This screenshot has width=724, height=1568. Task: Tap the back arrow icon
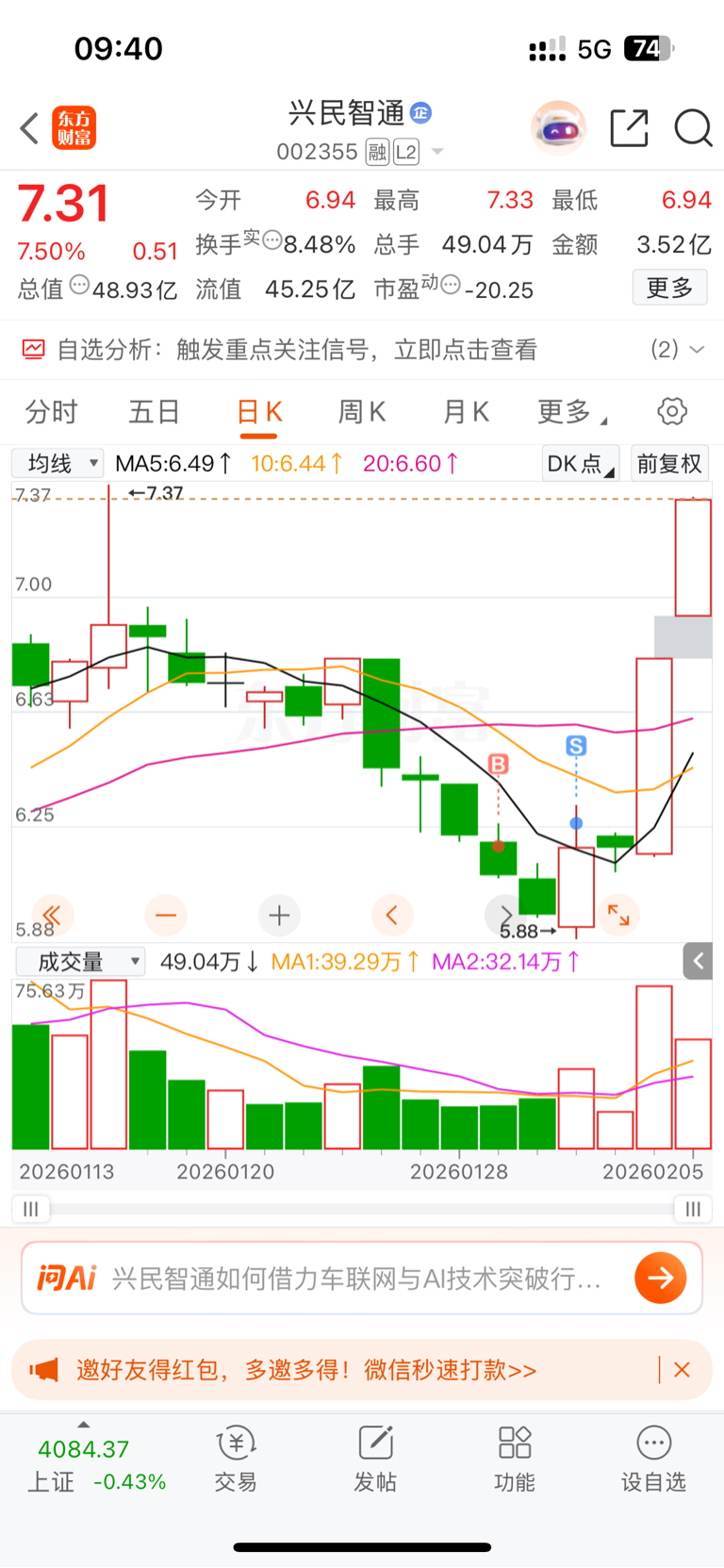(x=29, y=128)
